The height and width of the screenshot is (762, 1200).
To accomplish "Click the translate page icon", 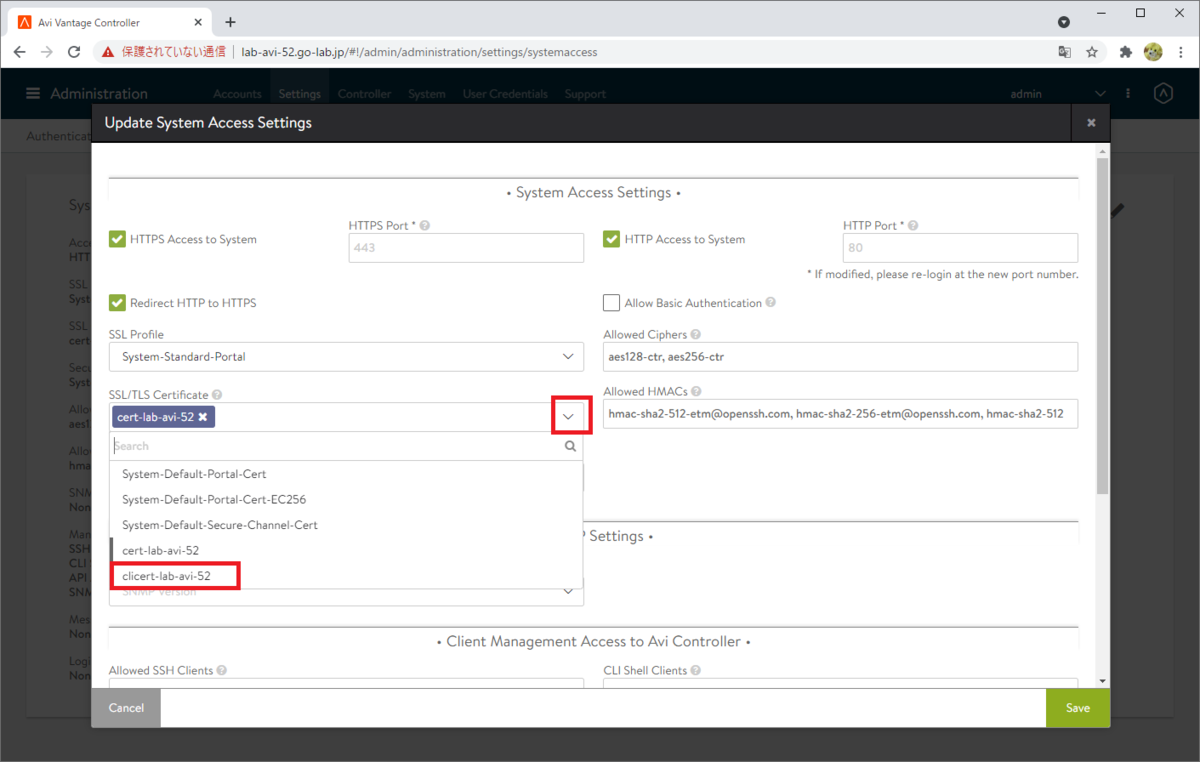I will coord(1065,52).
